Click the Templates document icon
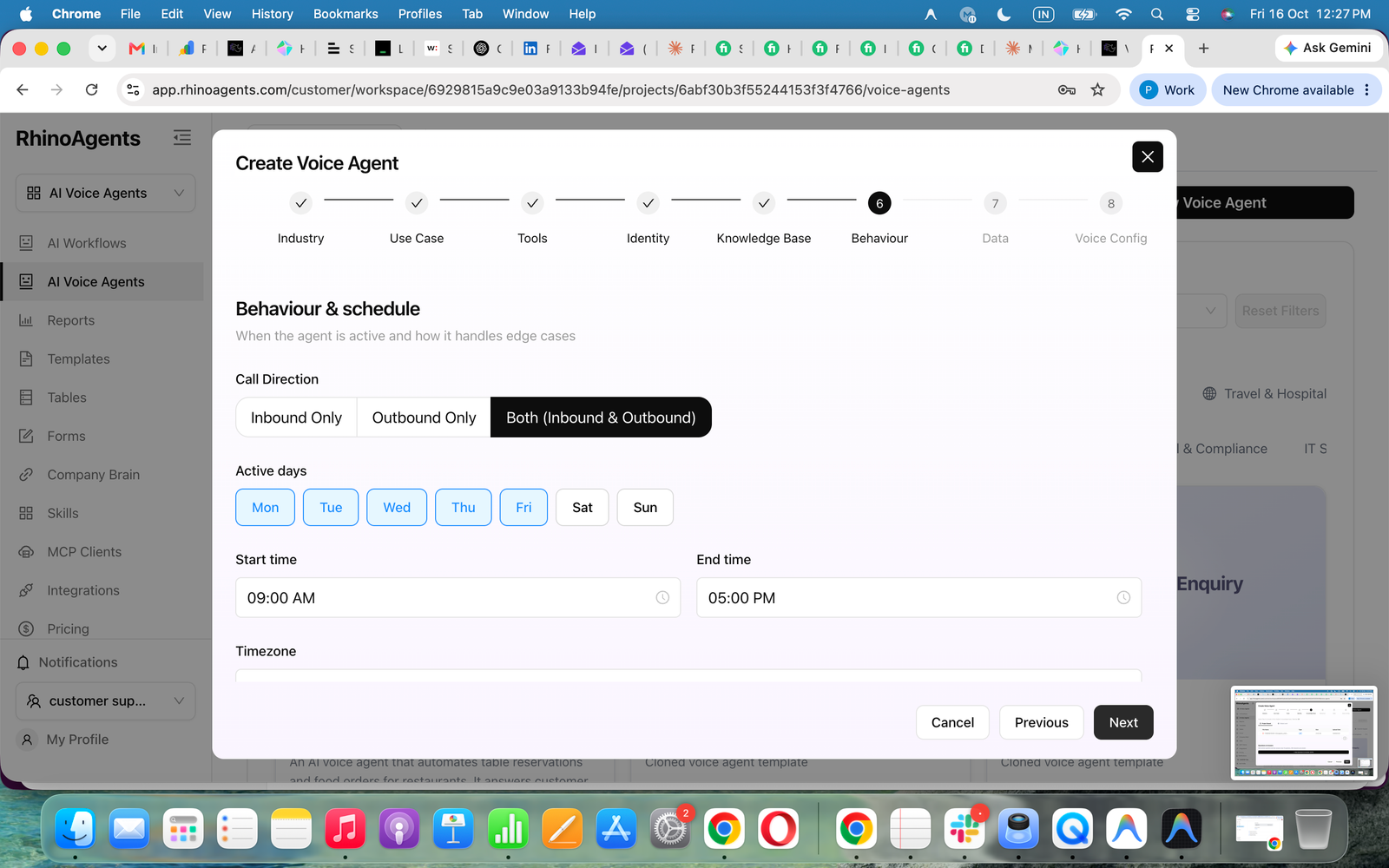This screenshot has width=1389, height=868. 26,358
